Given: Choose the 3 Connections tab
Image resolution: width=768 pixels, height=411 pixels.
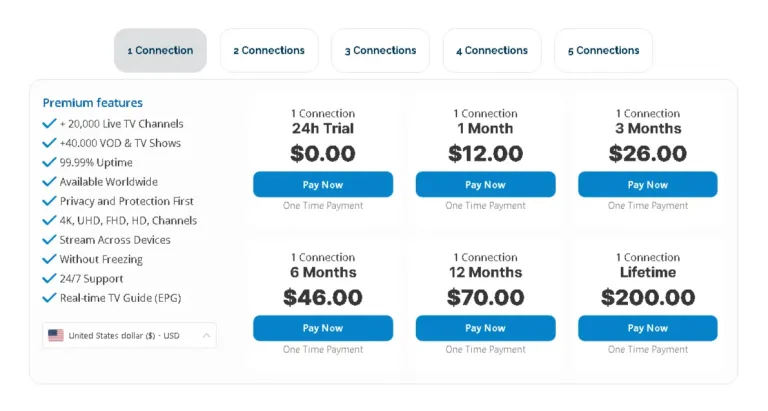Looking at the screenshot, I should [380, 50].
